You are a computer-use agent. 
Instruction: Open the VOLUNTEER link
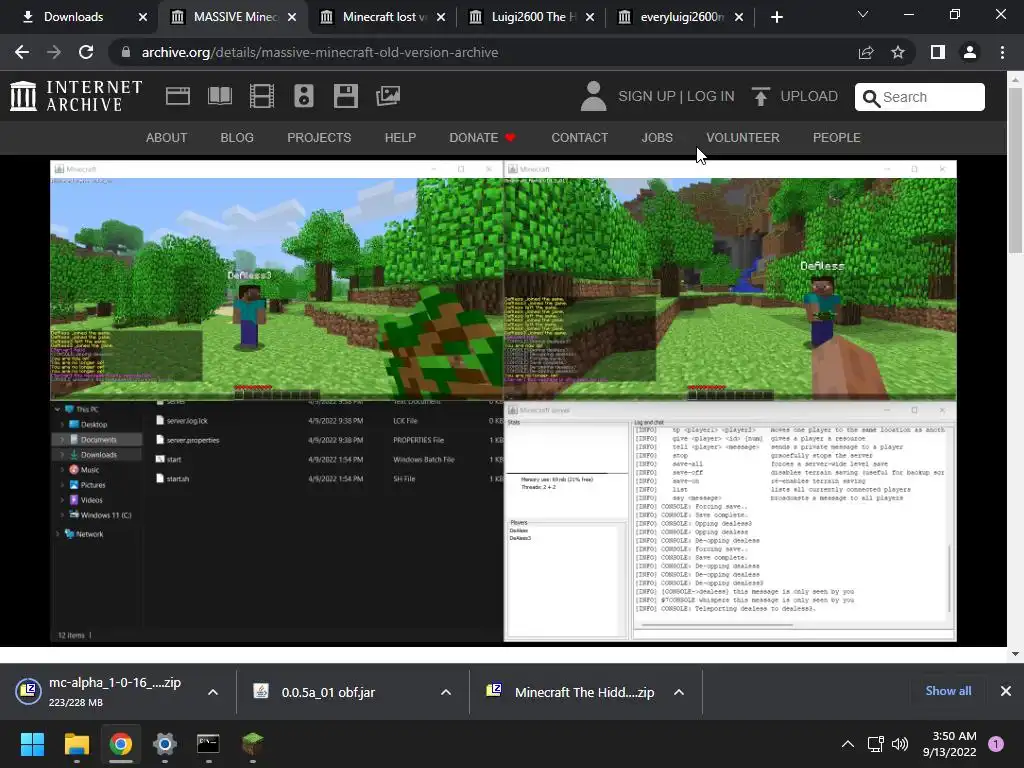click(743, 138)
